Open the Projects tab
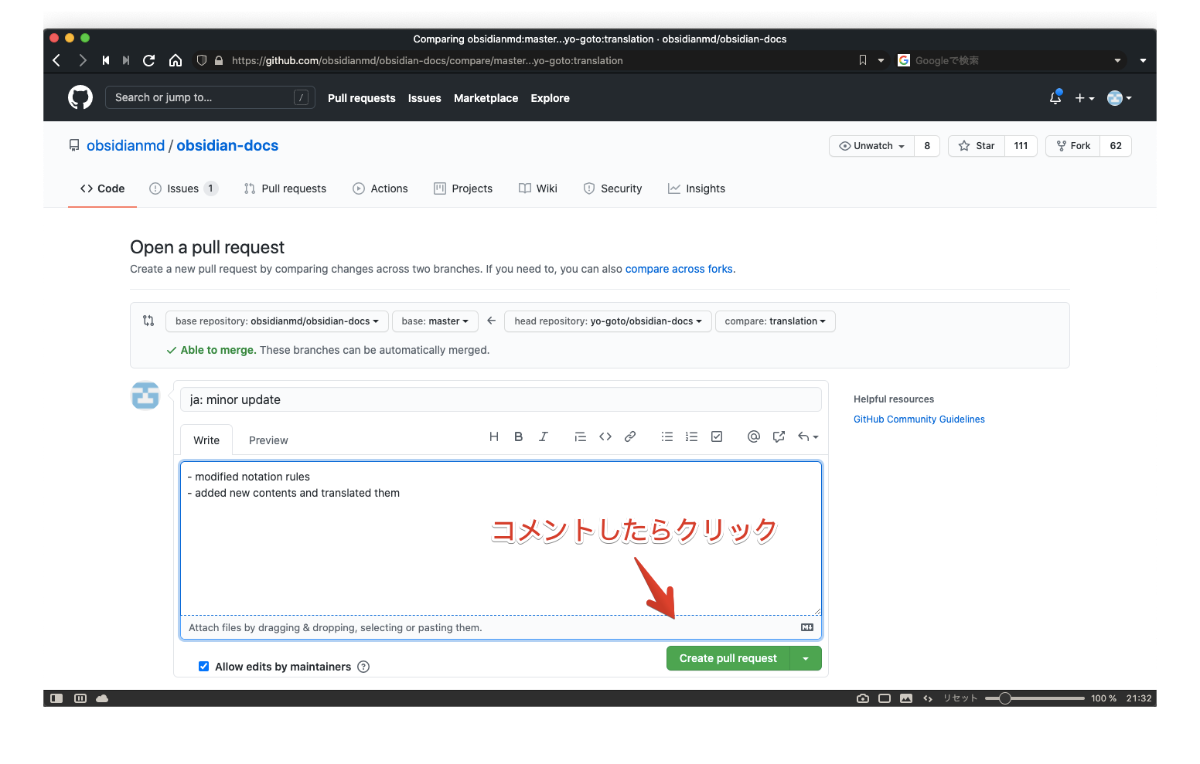The image size is (1200, 764). pos(463,188)
